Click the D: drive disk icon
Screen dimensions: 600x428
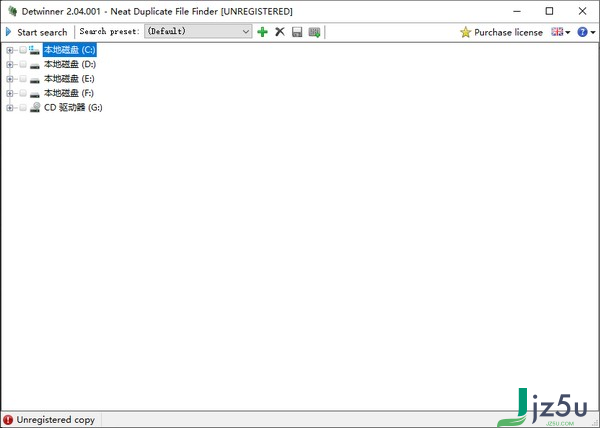coord(35,66)
